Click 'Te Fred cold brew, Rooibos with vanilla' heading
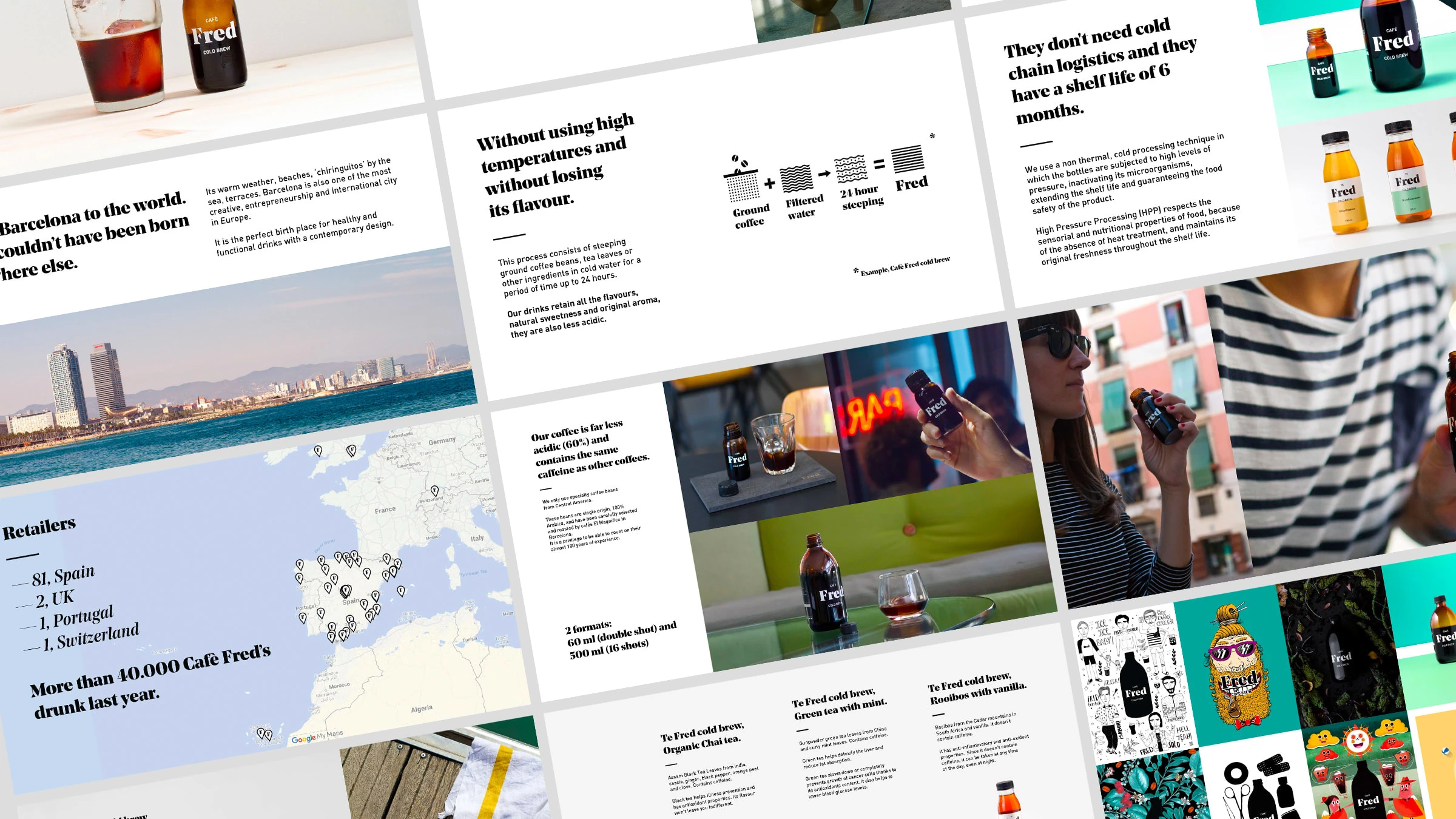Viewport: 1456px width, 819px height. click(x=977, y=688)
